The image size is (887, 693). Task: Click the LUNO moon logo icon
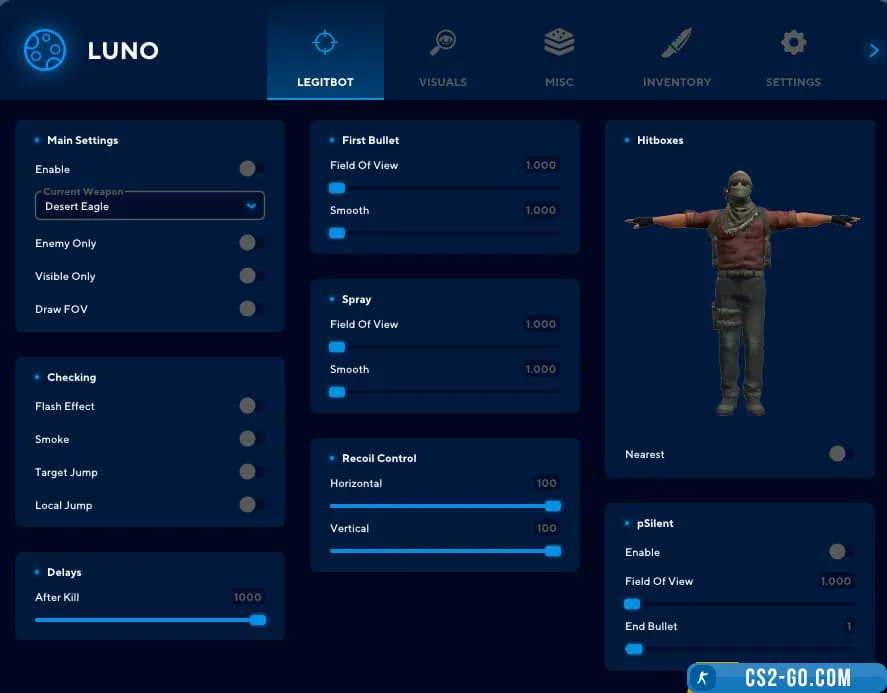coord(44,50)
